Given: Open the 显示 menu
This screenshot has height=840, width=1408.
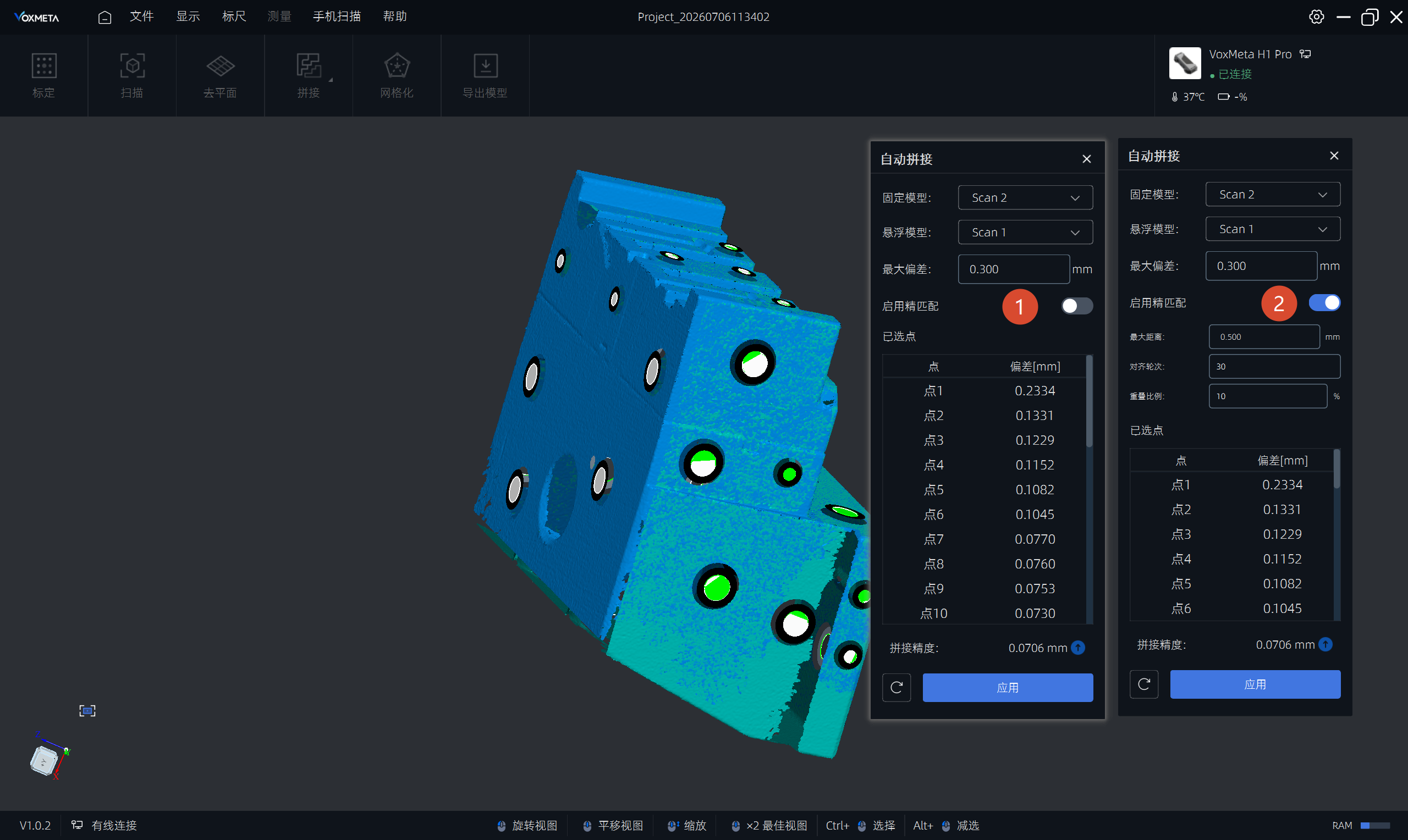Looking at the screenshot, I should pos(188,16).
